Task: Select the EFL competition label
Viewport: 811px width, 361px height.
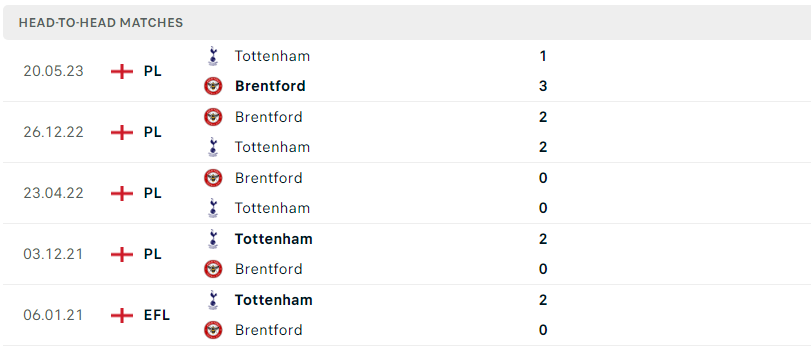Action: [x=157, y=315]
